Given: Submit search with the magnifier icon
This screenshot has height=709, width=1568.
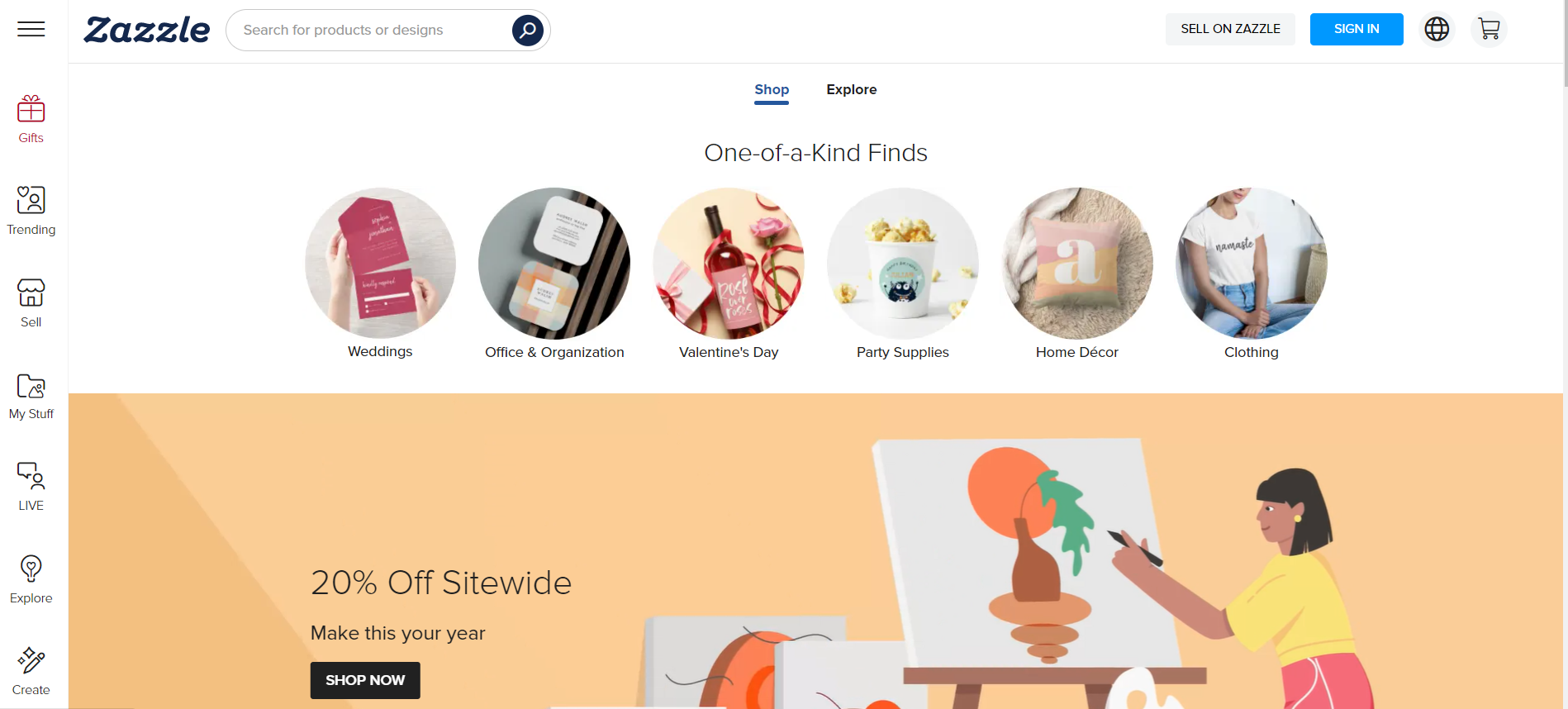Looking at the screenshot, I should (x=528, y=31).
